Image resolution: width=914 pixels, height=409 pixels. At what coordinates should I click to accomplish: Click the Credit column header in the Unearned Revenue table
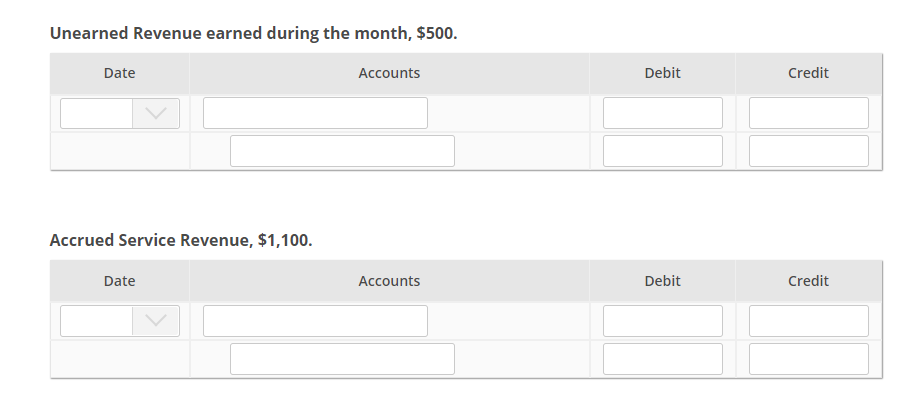(x=808, y=73)
